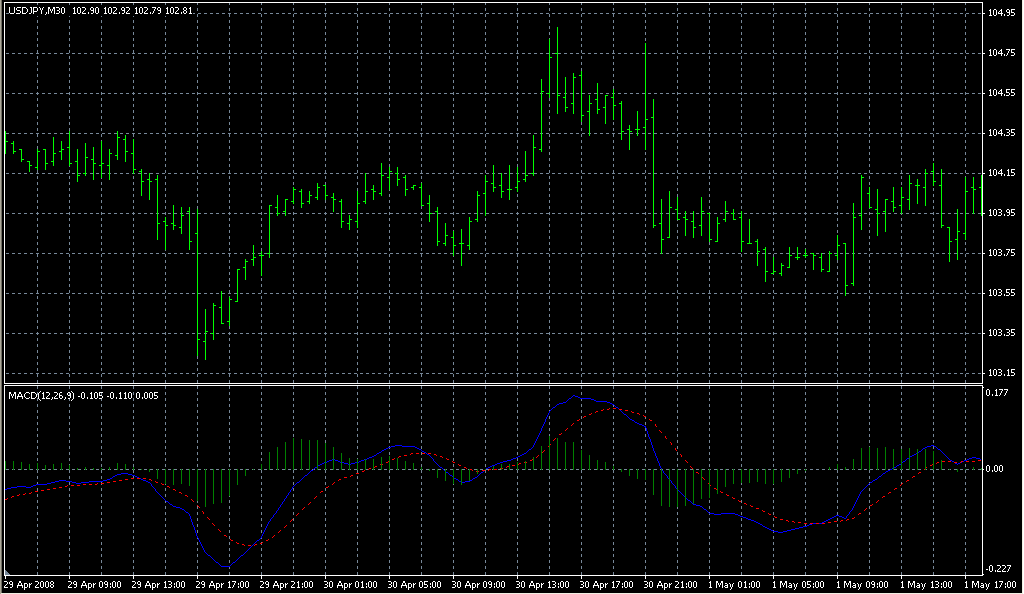Click the USDJPY,M30 chart title label
The width and height of the screenshot is (1024, 594).
point(37,10)
